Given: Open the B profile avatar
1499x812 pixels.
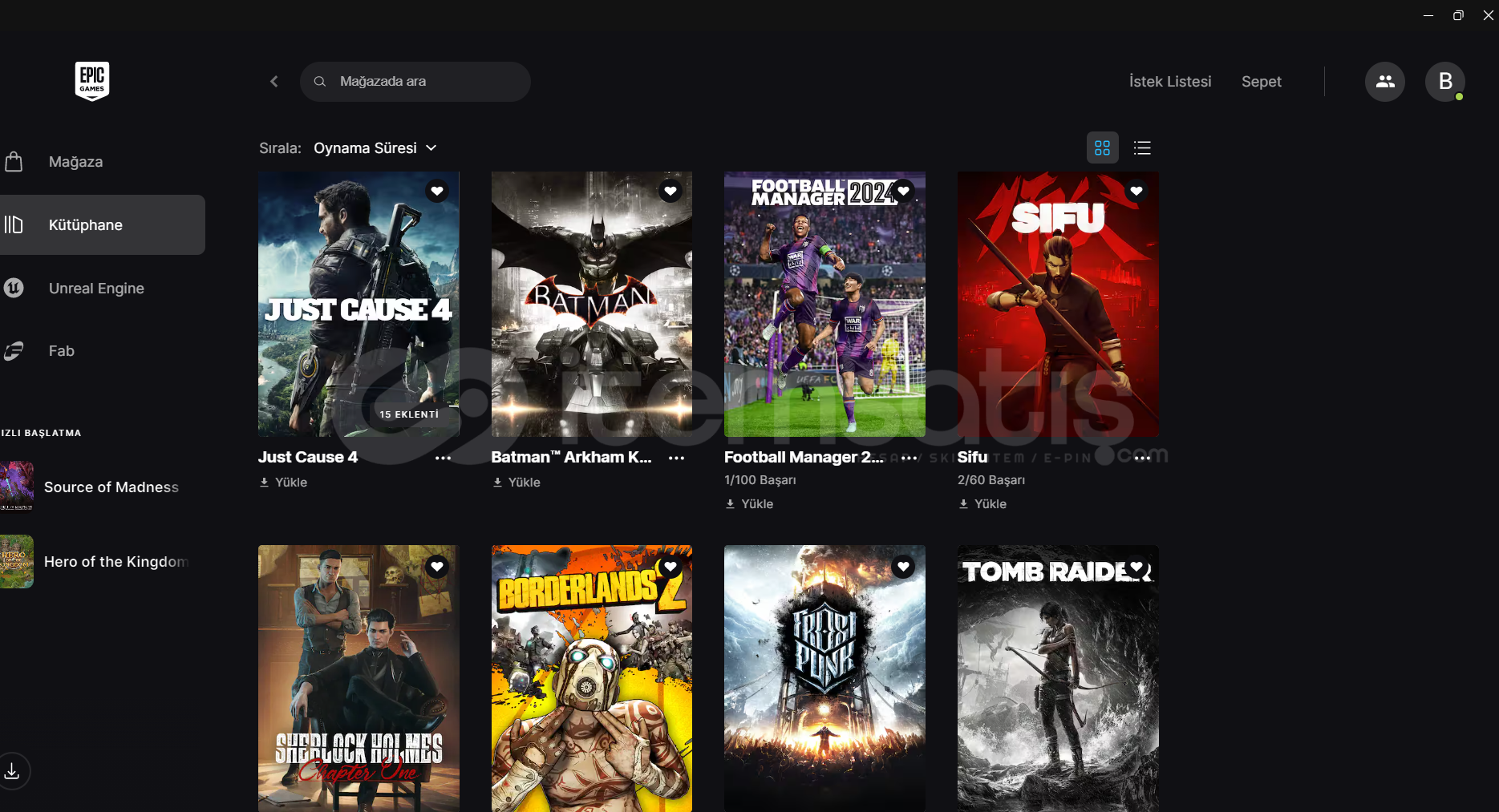Looking at the screenshot, I should pos(1445,82).
